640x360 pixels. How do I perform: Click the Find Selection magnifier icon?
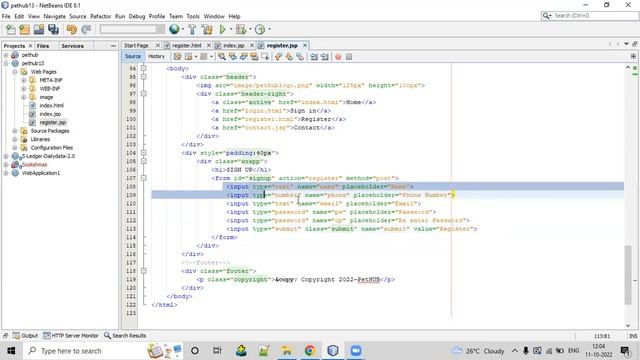[x=222, y=57]
